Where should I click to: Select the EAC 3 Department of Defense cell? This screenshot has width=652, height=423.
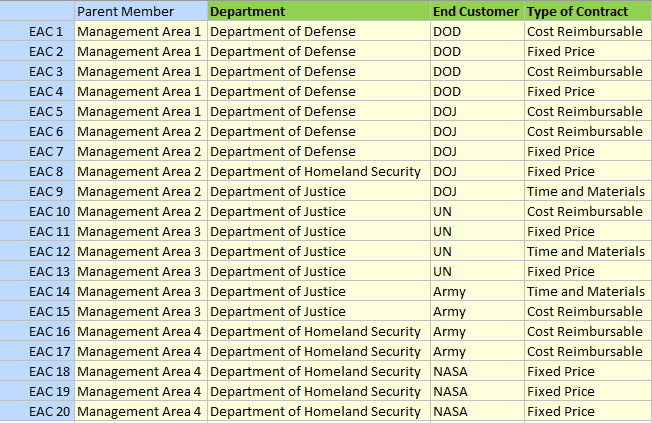pyautogui.click(x=319, y=72)
